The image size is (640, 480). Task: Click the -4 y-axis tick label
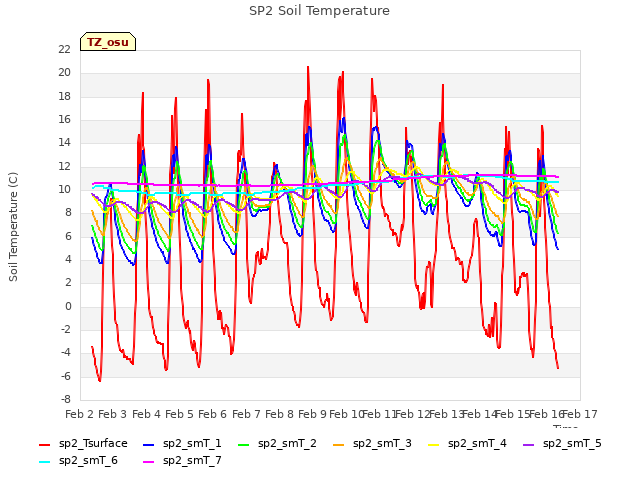[x=66, y=353]
